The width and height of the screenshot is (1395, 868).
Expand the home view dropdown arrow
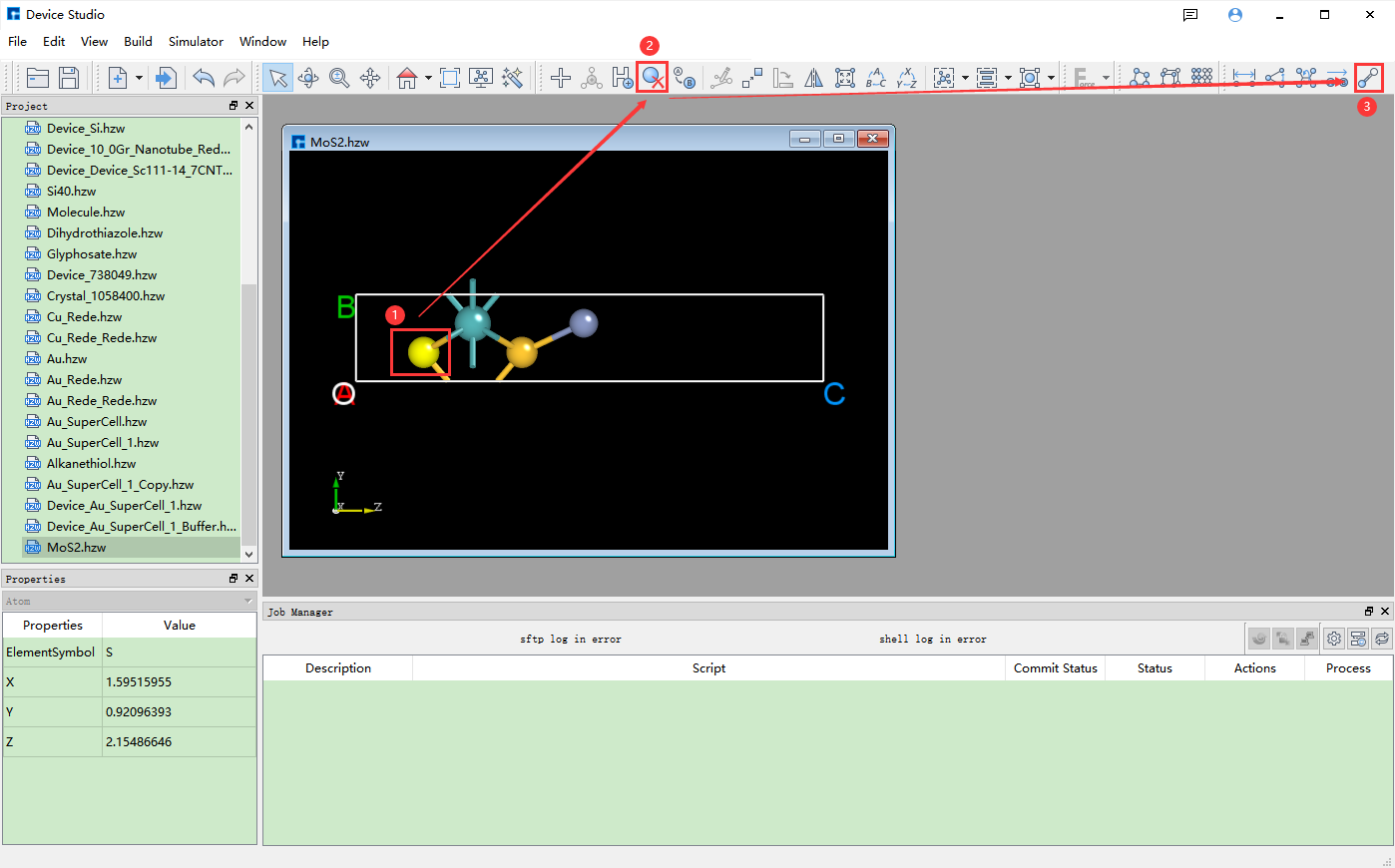click(428, 78)
